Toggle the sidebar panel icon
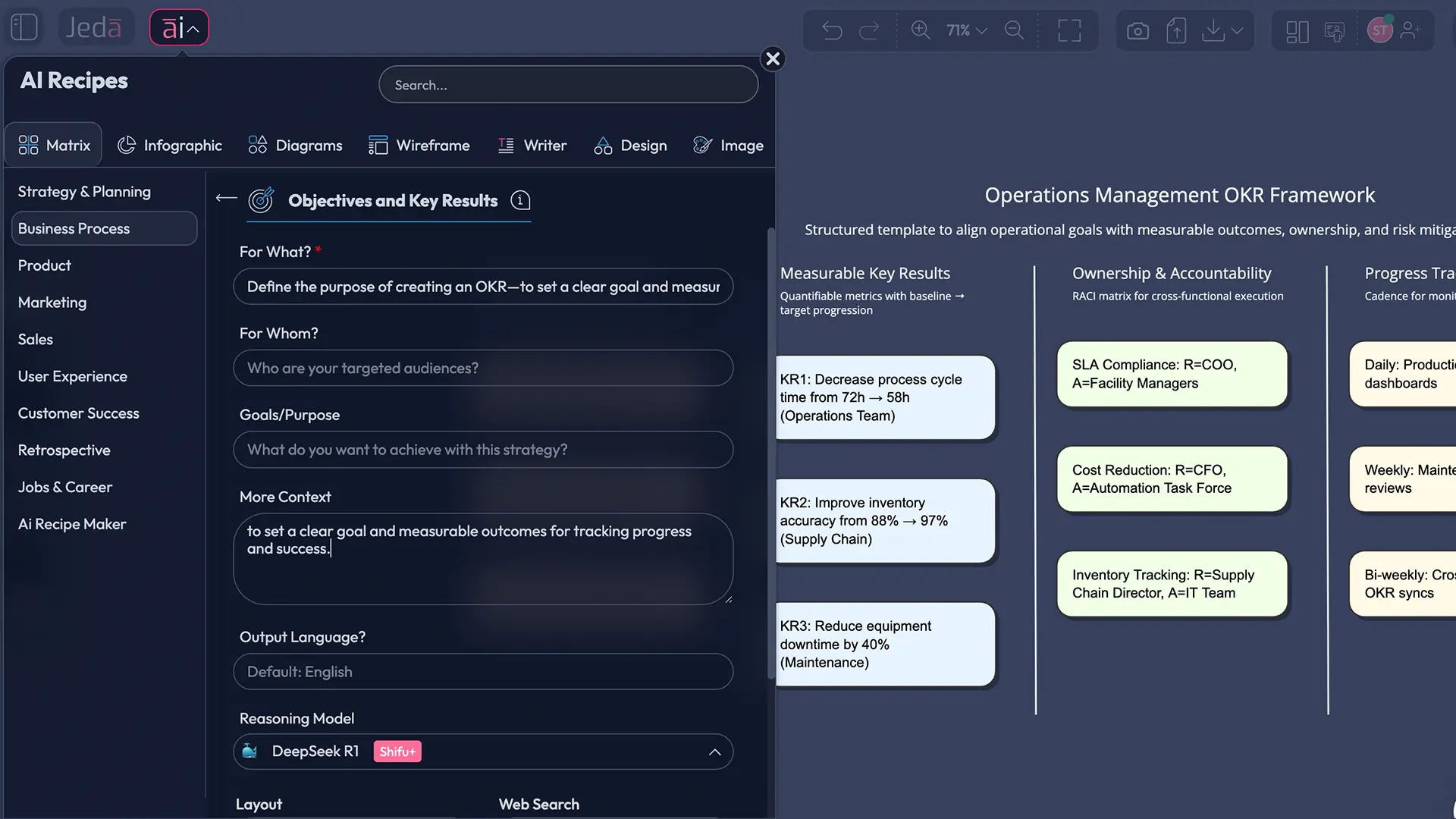Viewport: 1456px width, 819px height. pyautogui.click(x=24, y=26)
